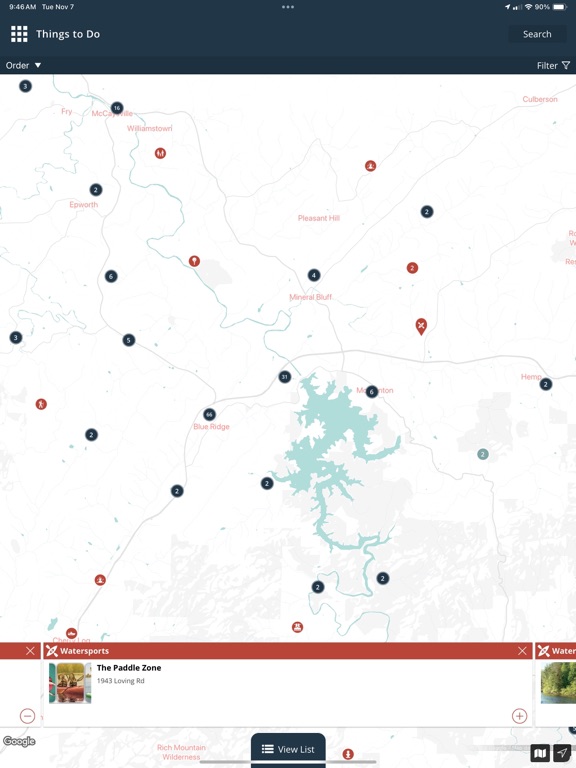Open The Paddle Zone listing title
This screenshot has width=576, height=768.
[x=129, y=668]
